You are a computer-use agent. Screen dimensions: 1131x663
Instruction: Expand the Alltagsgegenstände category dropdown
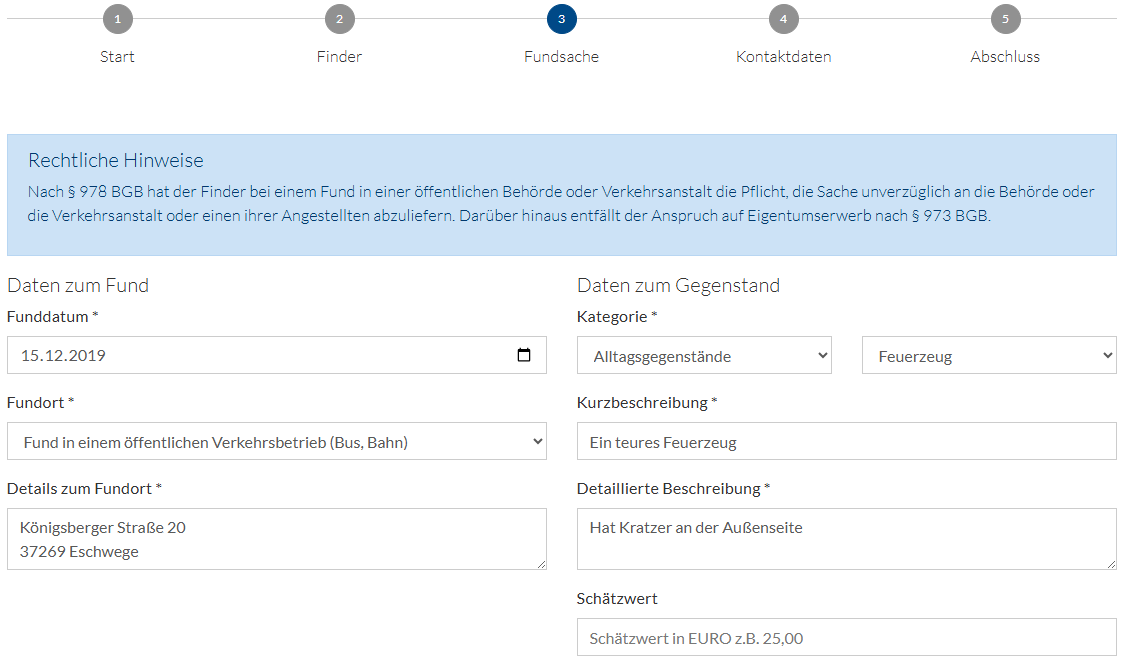[704, 355]
